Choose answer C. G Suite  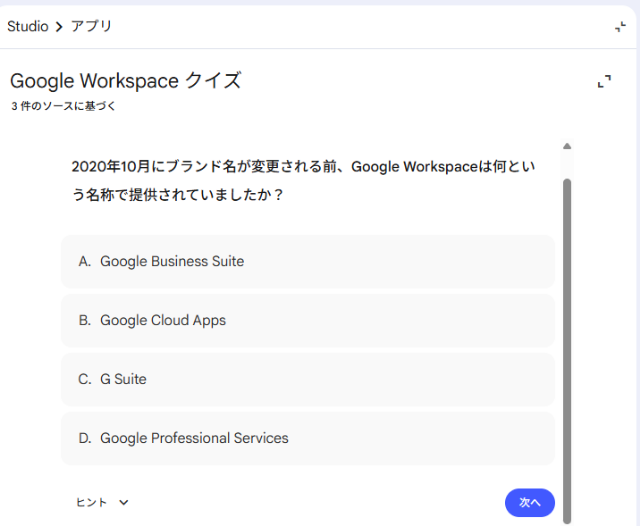point(308,379)
